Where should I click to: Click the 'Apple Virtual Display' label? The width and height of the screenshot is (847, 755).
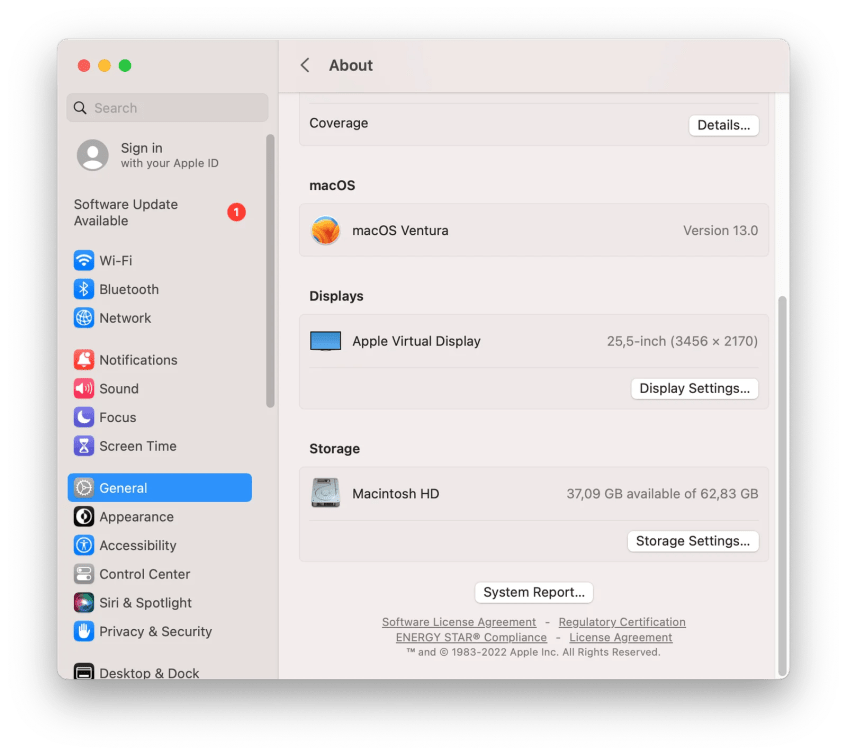click(416, 341)
